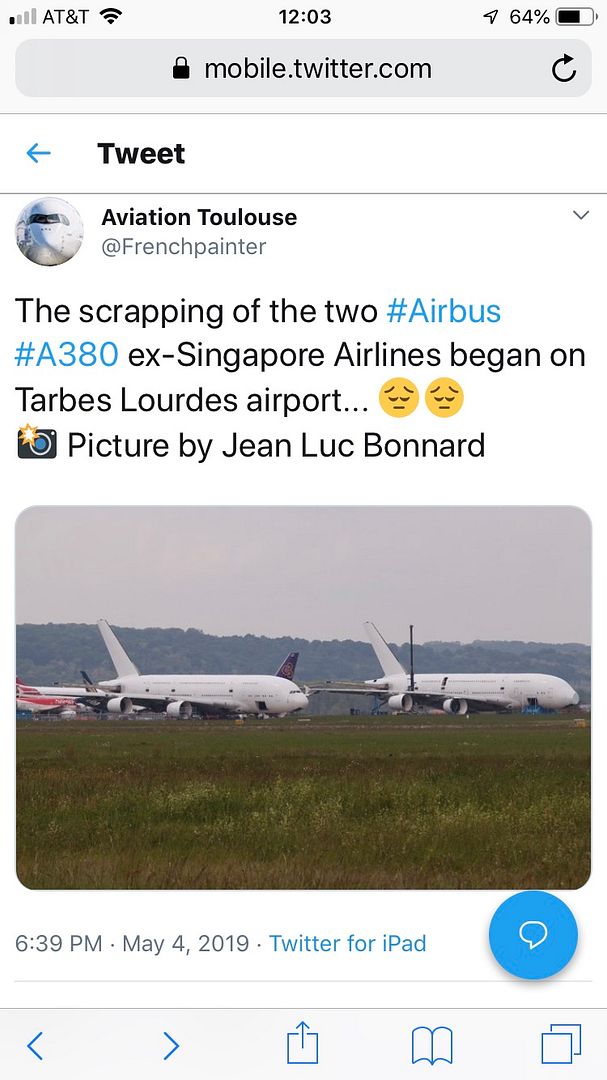Tap the mobile.twitter.com address field
This screenshot has width=607, height=1080.
[x=303, y=68]
